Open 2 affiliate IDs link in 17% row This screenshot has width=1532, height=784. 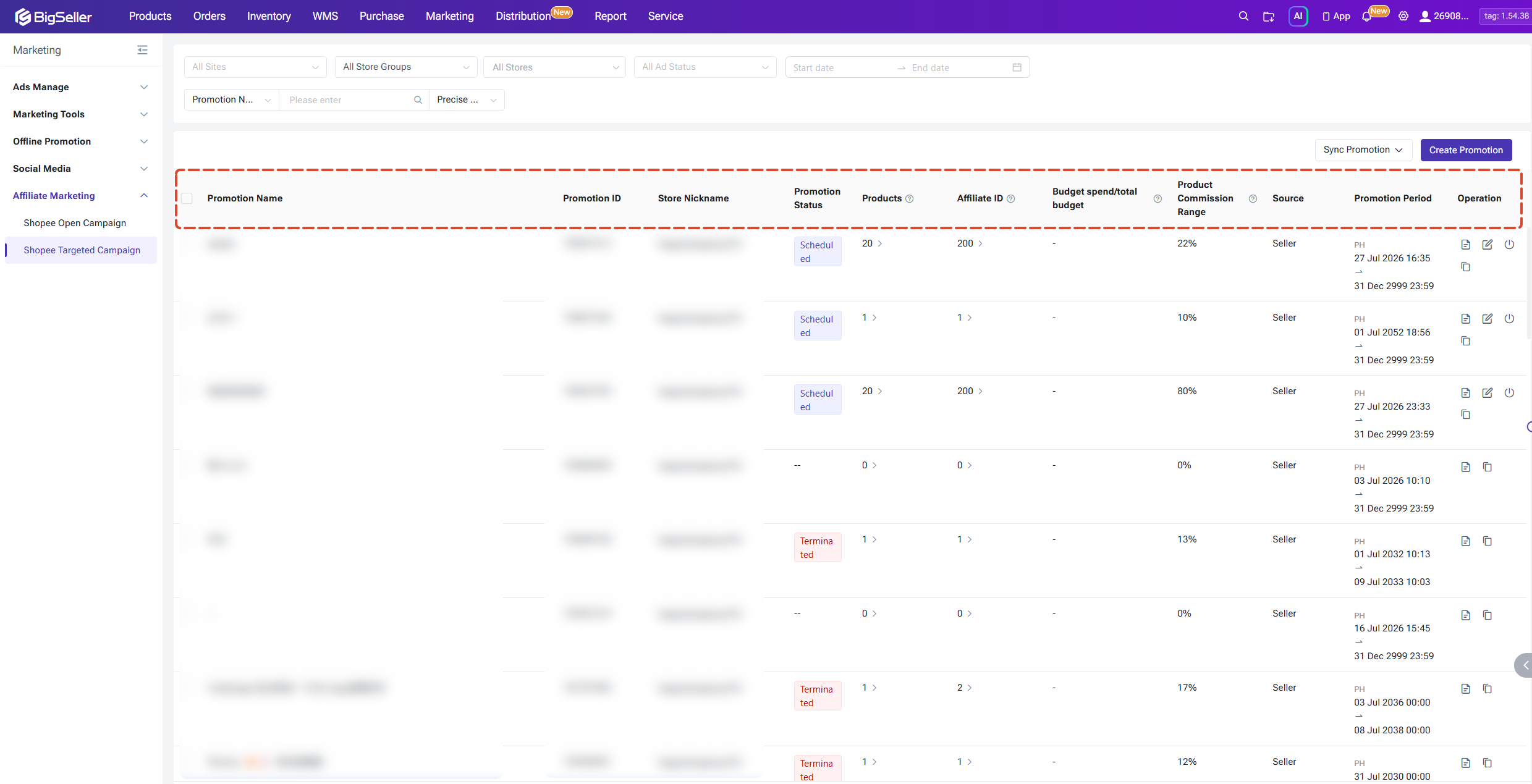(965, 688)
